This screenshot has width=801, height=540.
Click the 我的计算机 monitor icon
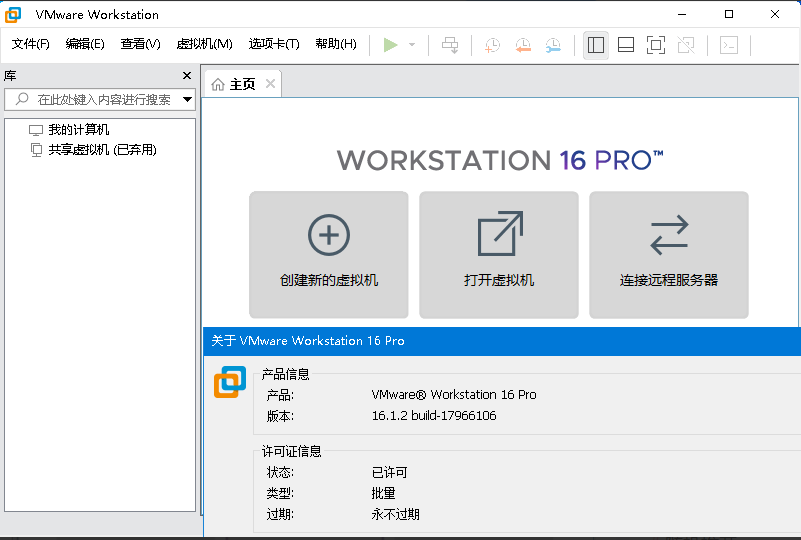36,130
